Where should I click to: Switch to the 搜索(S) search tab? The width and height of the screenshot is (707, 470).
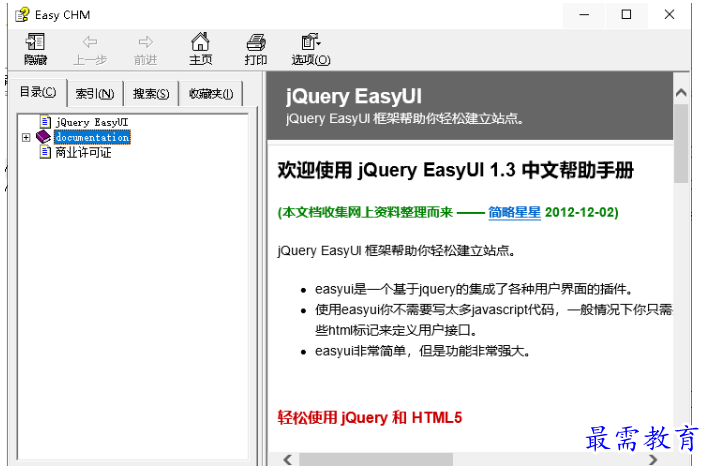[x=151, y=94]
